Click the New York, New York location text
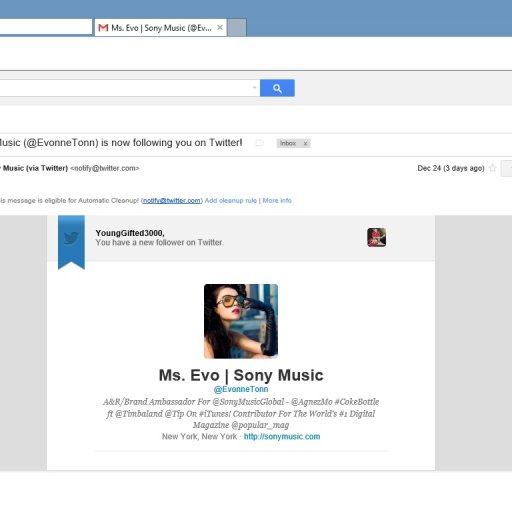This screenshot has height=512, width=512. coord(199,436)
